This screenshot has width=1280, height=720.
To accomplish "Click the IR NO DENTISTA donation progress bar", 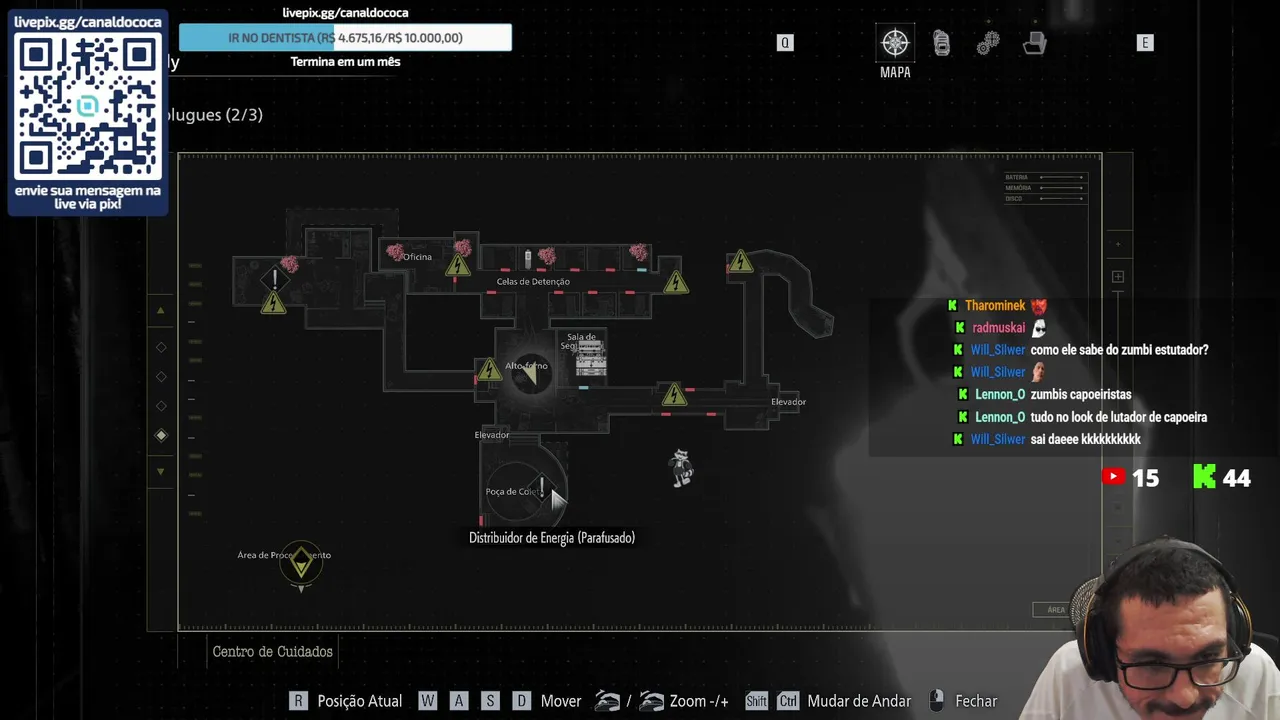I will (345, 38).
